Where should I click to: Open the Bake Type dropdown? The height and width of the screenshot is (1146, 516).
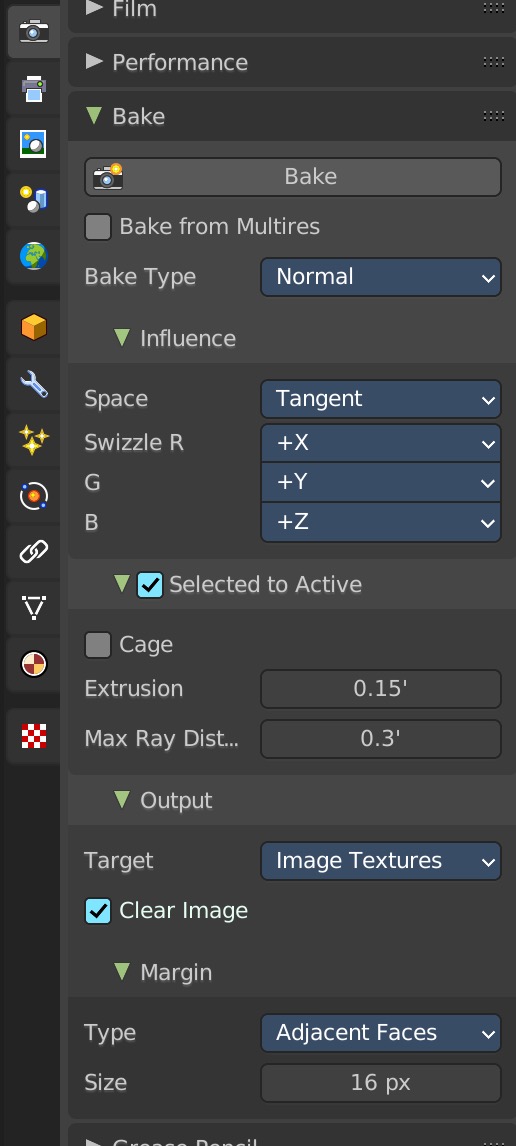click(381, 277)
